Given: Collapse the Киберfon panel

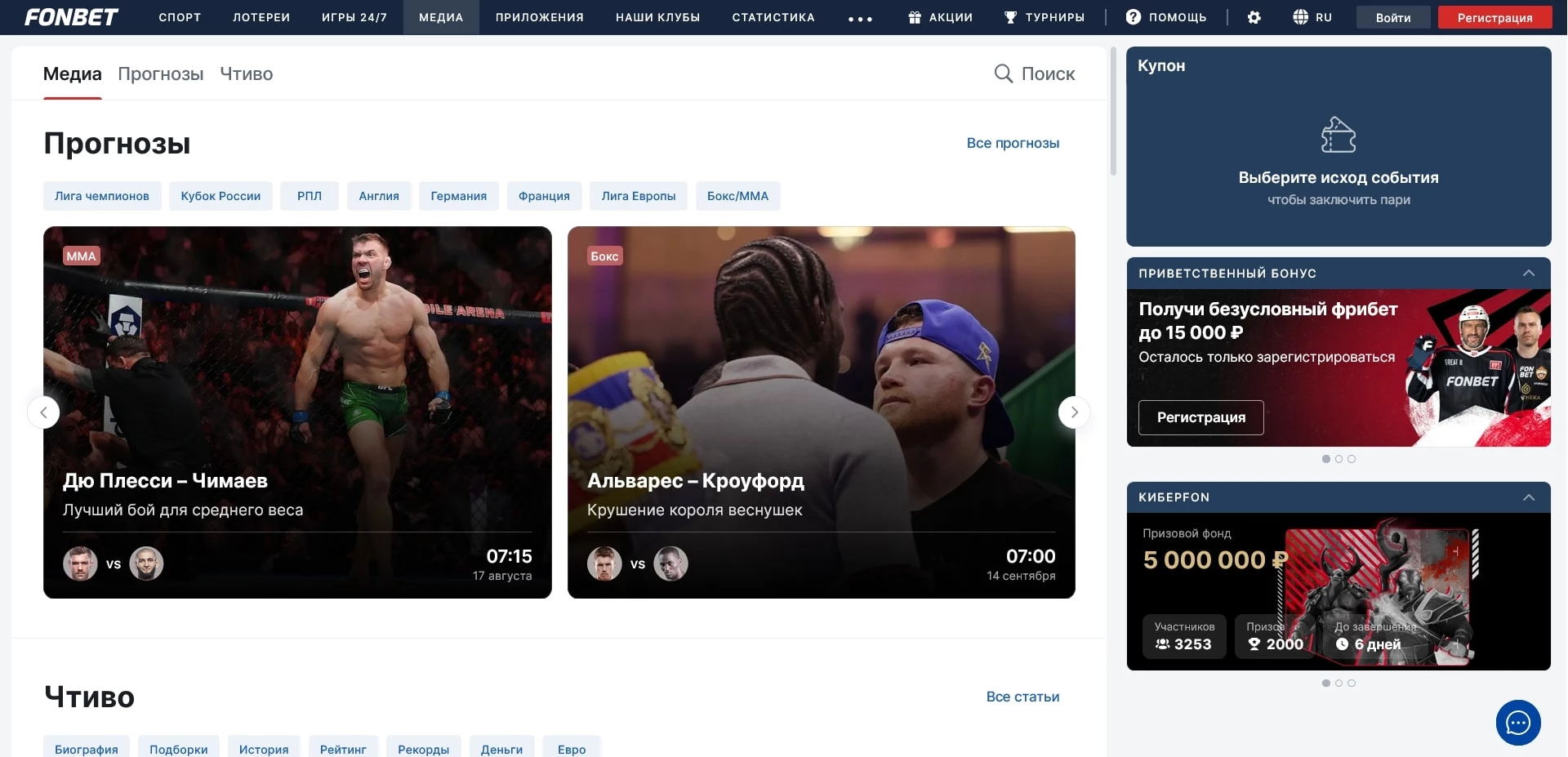Looking at the screenshot, I should [1528, 497].
